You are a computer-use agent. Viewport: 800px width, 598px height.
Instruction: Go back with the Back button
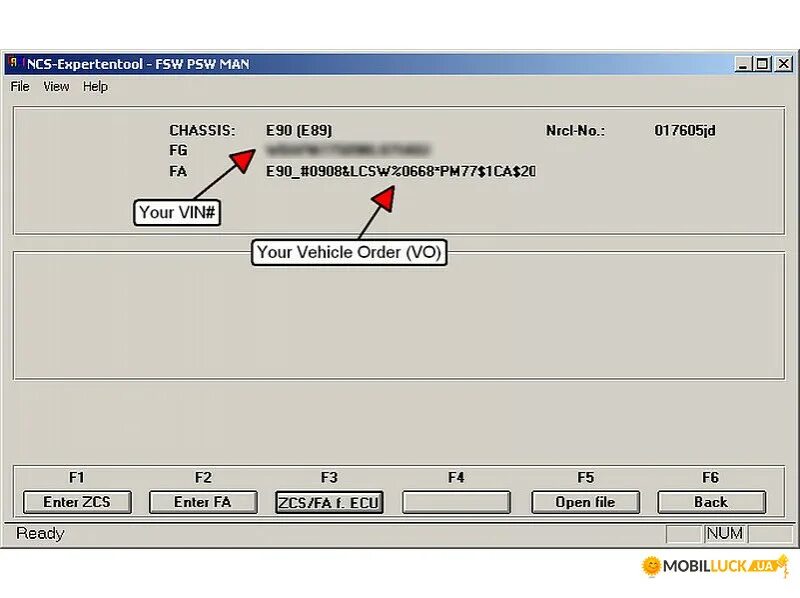click(x=711, y=502)
